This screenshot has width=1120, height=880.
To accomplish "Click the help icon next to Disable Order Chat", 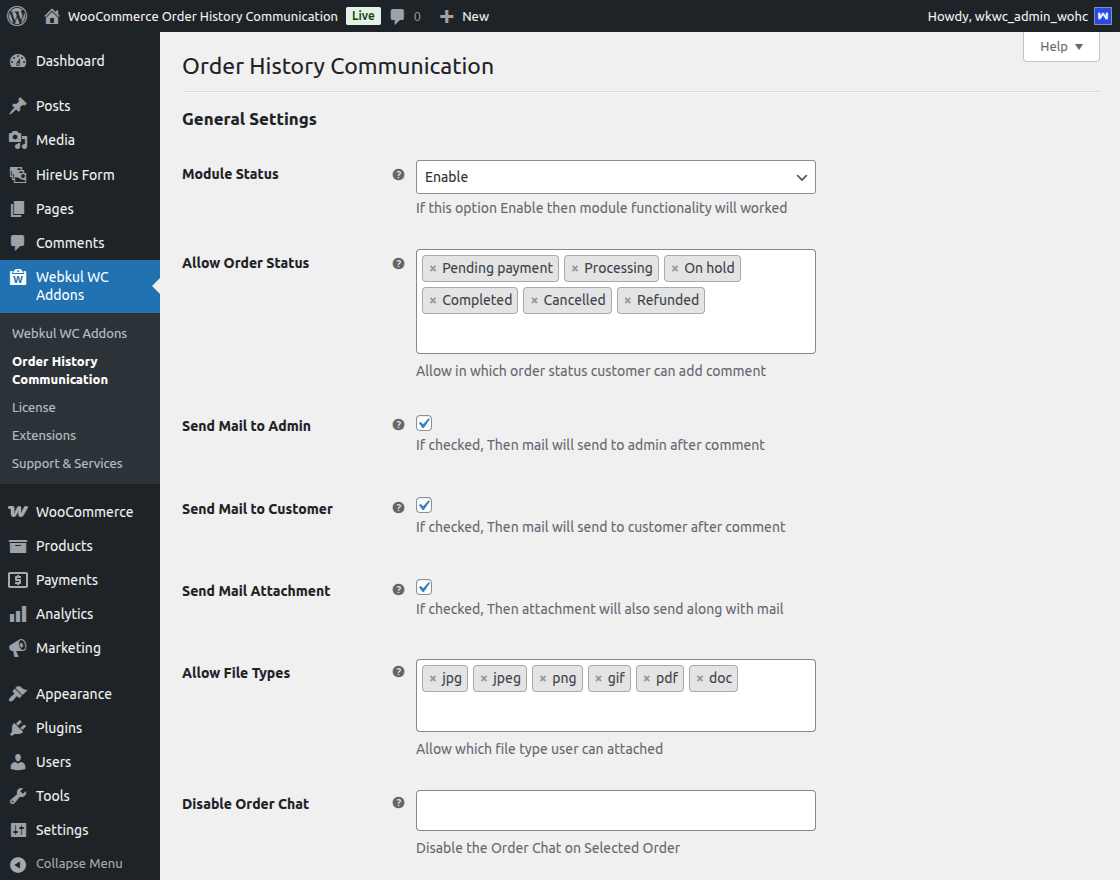I will click(398, 803).
